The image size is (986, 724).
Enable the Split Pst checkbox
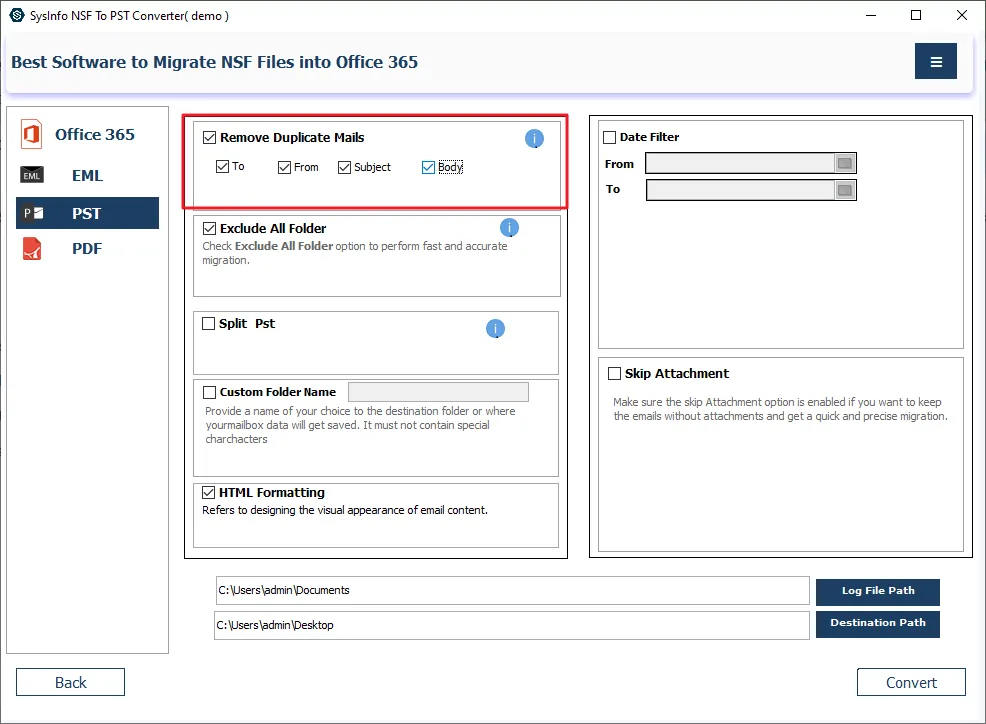tap(209, 324)
